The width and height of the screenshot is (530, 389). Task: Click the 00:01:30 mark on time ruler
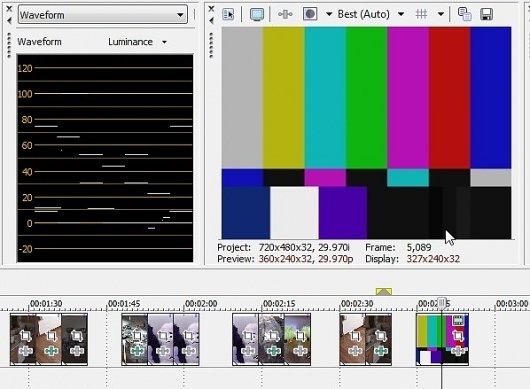[x=46, y=303]
